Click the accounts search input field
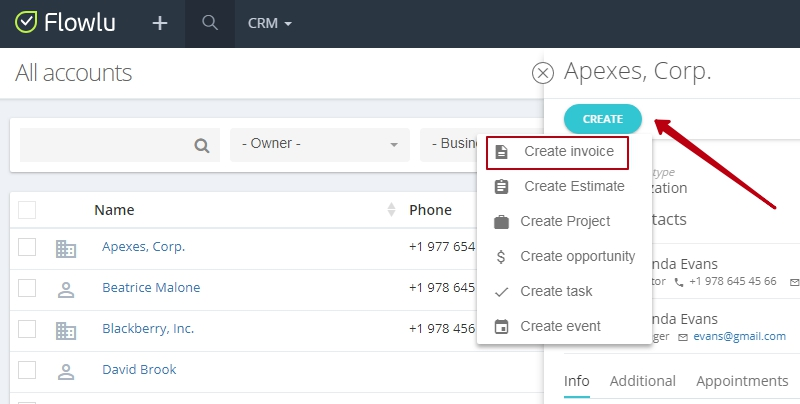Viewport: 800px width, 404px height. [120, 145]
